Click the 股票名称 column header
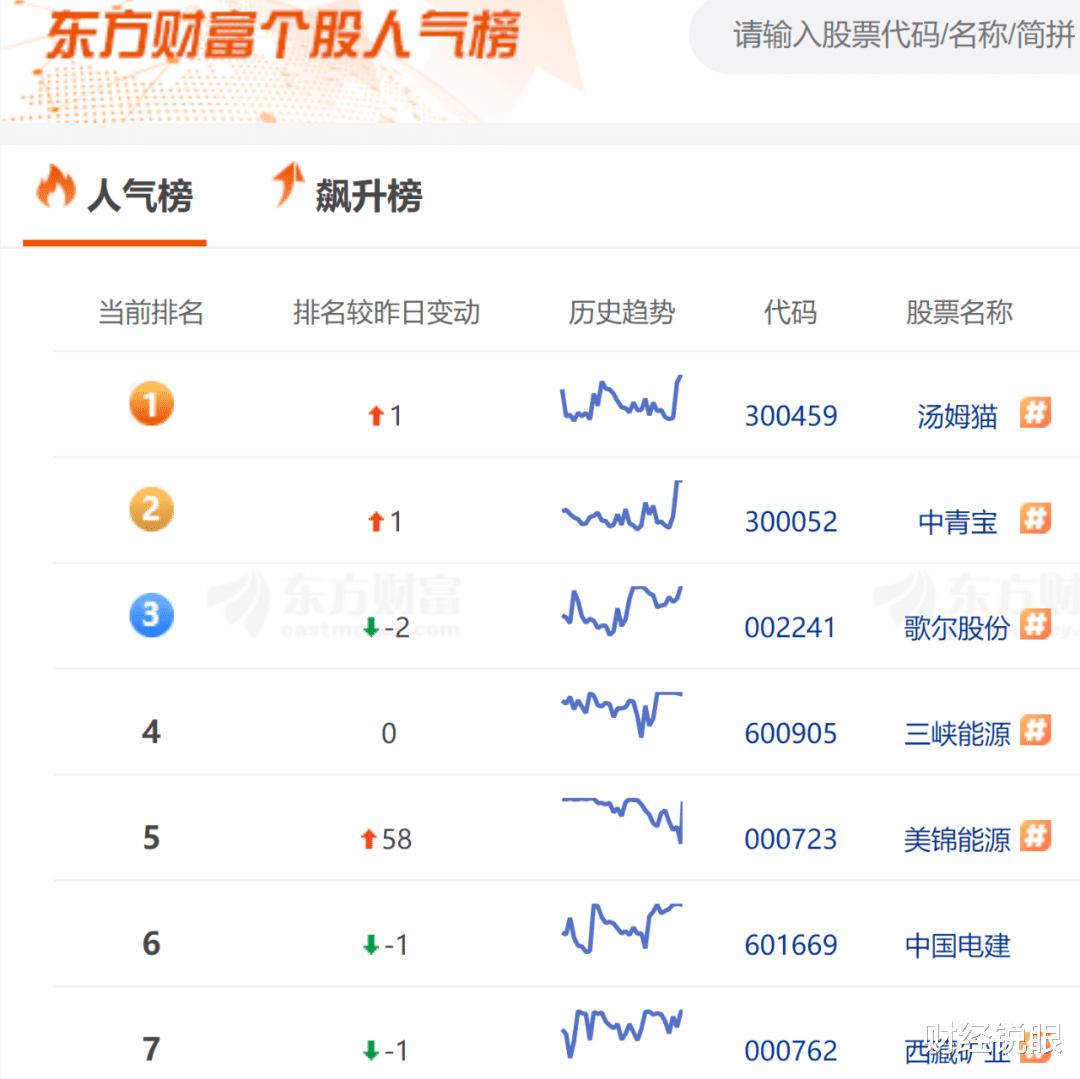The image size is (1080, 1079). point(959,312)
